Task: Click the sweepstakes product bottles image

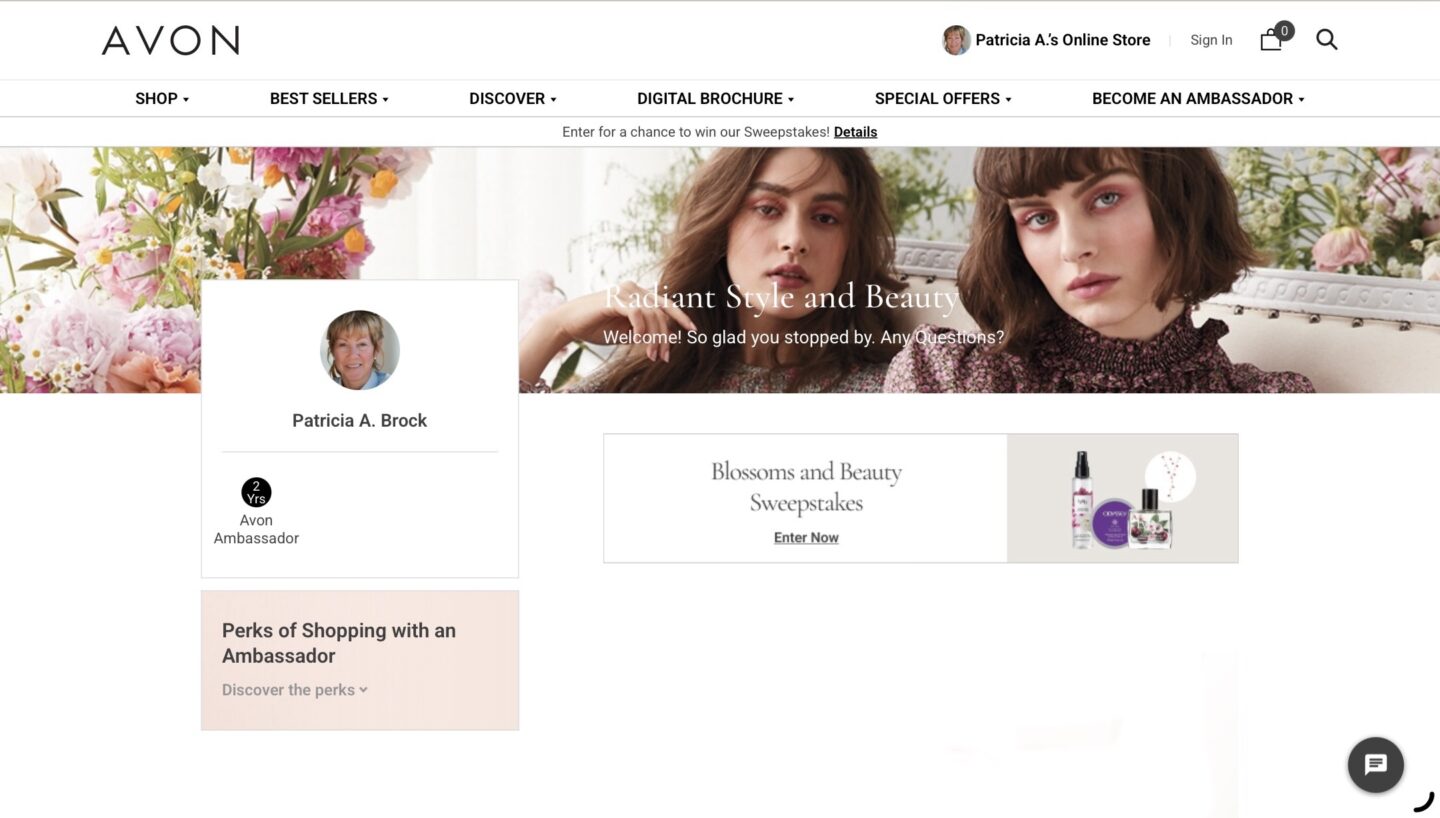Action: [1122, 498]
